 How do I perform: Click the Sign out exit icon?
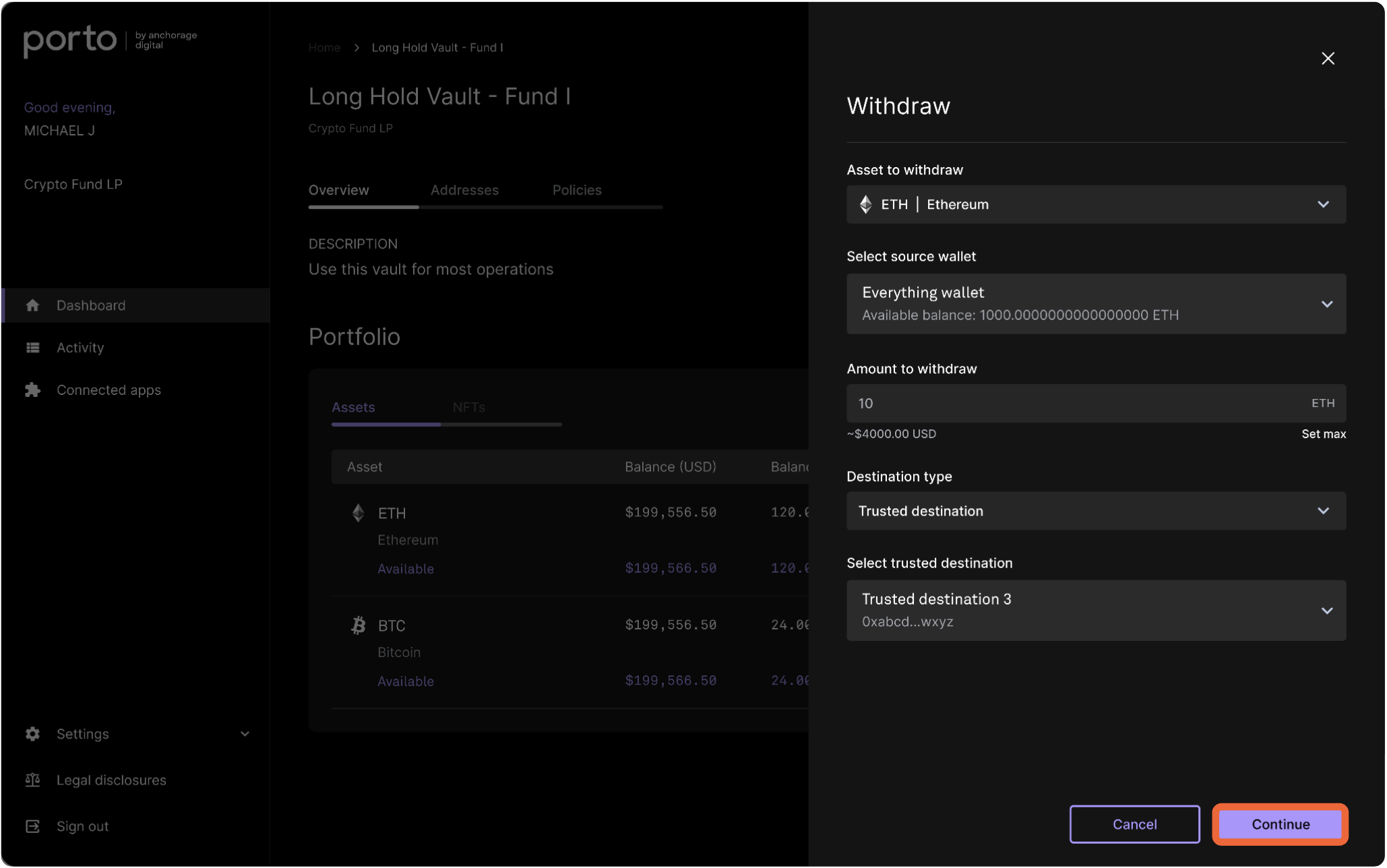point(32,826)
